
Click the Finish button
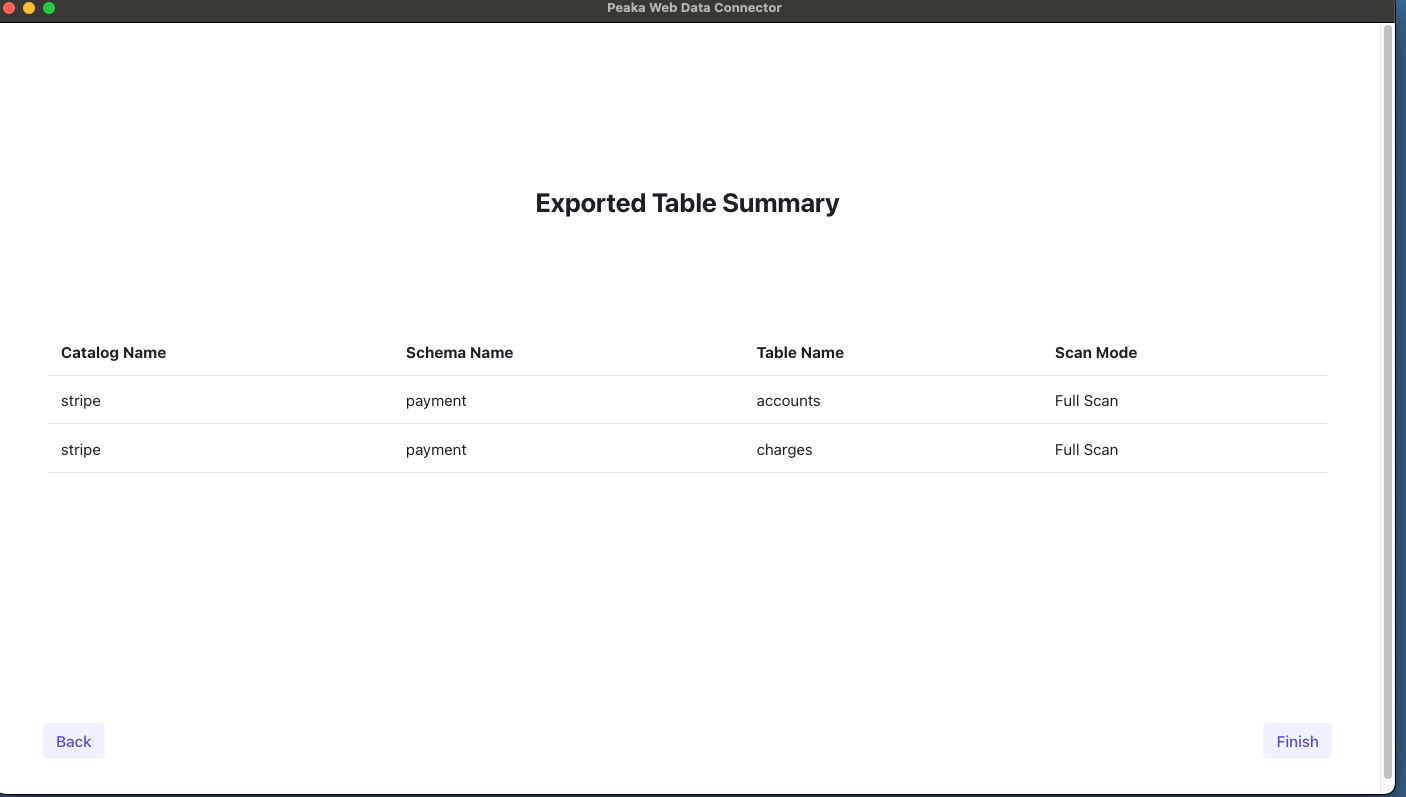point(1297,741)
